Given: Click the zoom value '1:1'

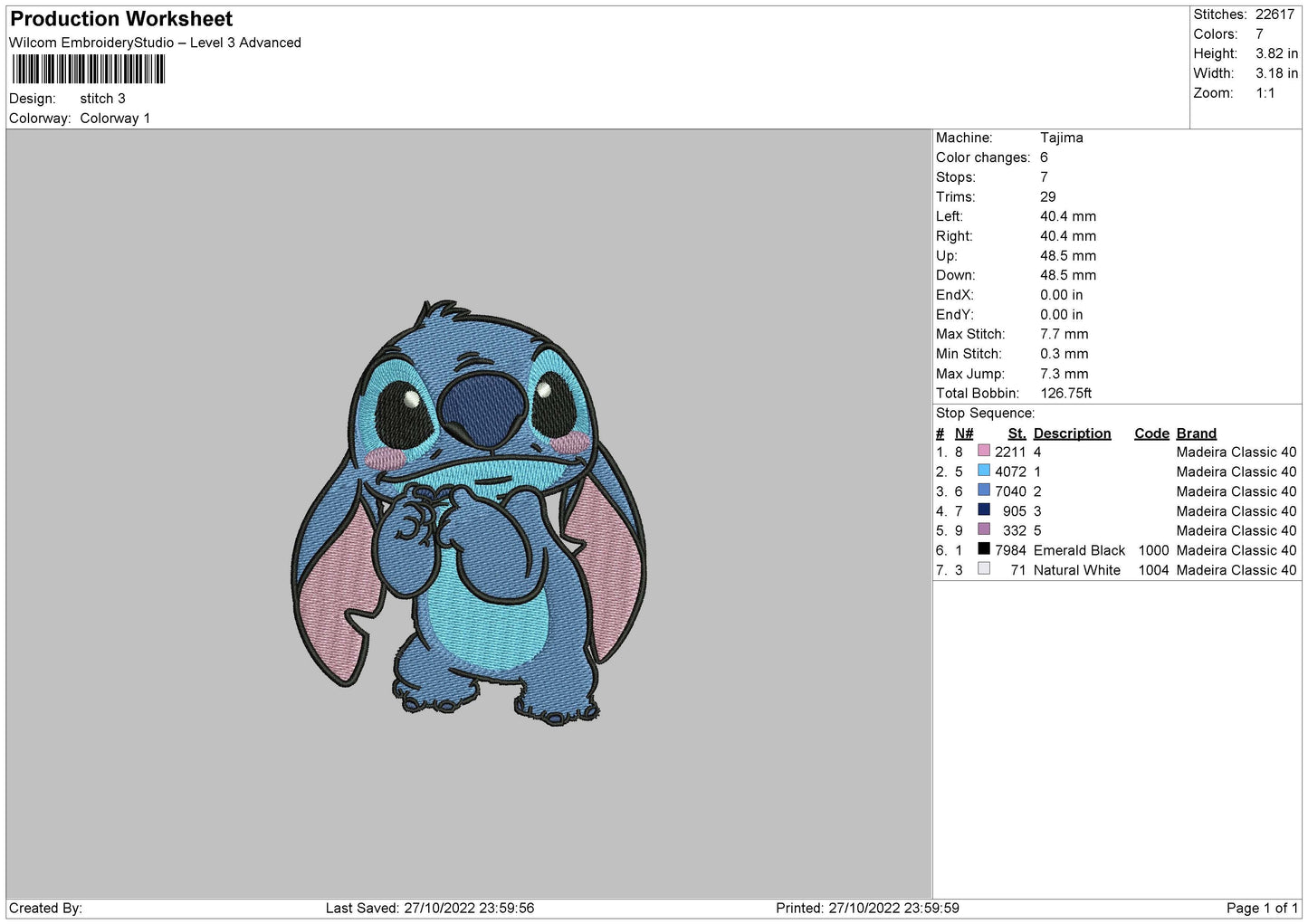Looking at the screenshot, I should (x=1265, y=93).
